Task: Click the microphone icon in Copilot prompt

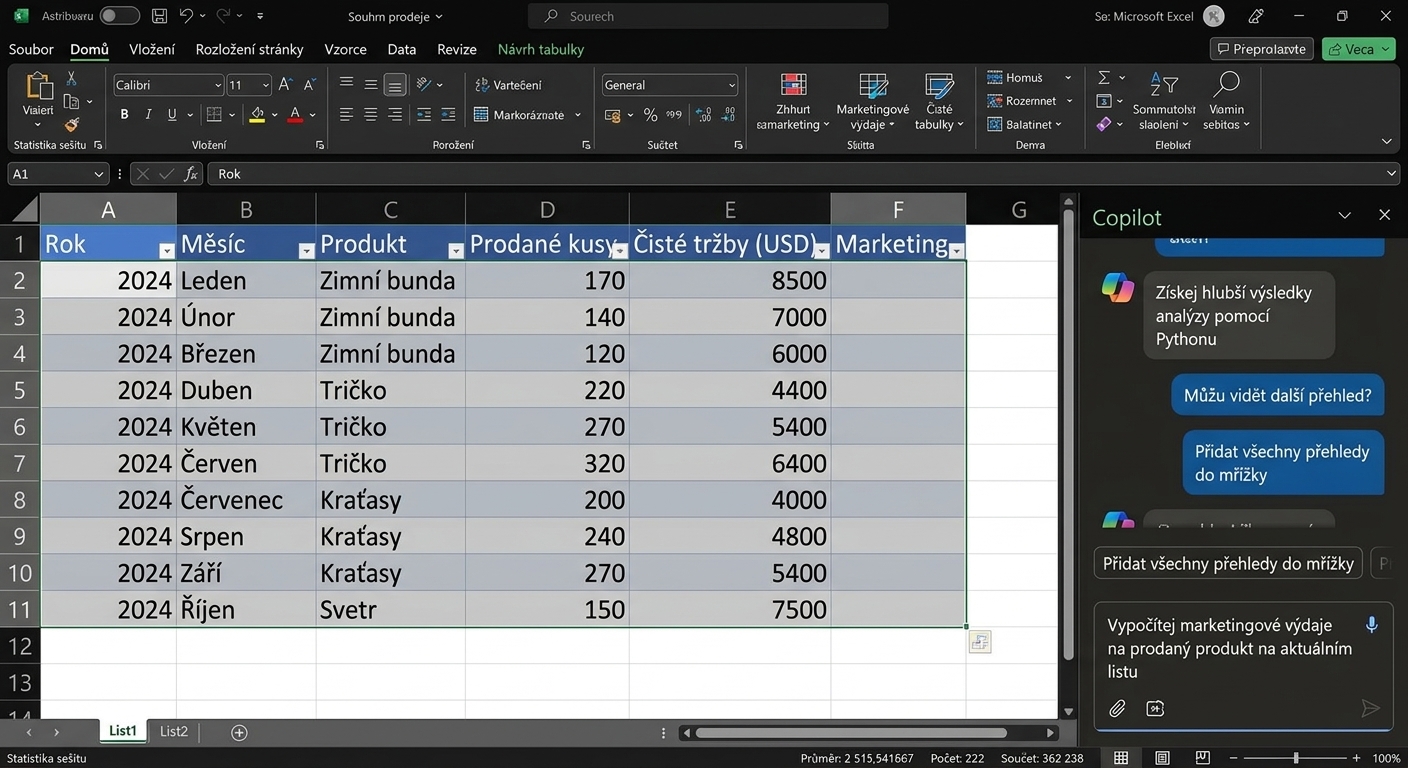Action: (x=1372, y=625)
